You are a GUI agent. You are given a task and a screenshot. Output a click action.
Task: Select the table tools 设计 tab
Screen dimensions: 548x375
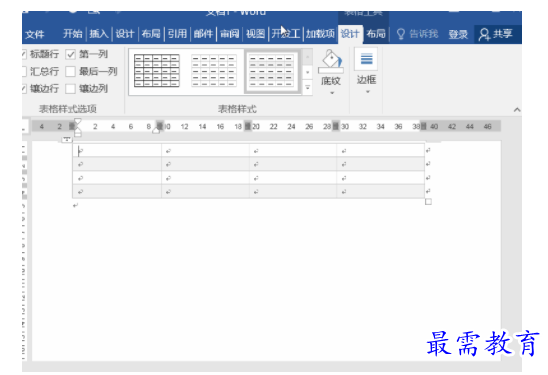point(350,34)
